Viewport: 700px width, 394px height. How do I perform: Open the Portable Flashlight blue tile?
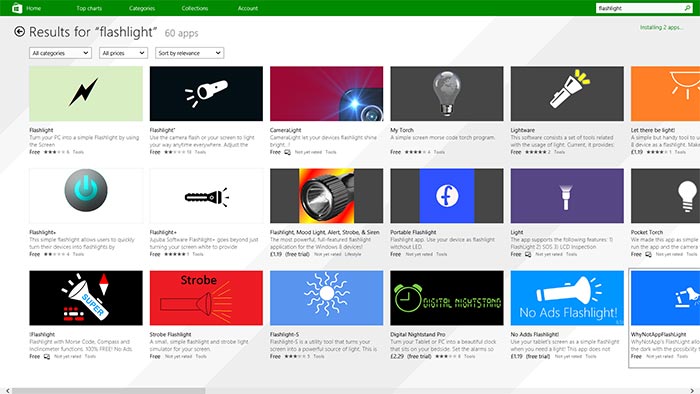click(447, 196)
